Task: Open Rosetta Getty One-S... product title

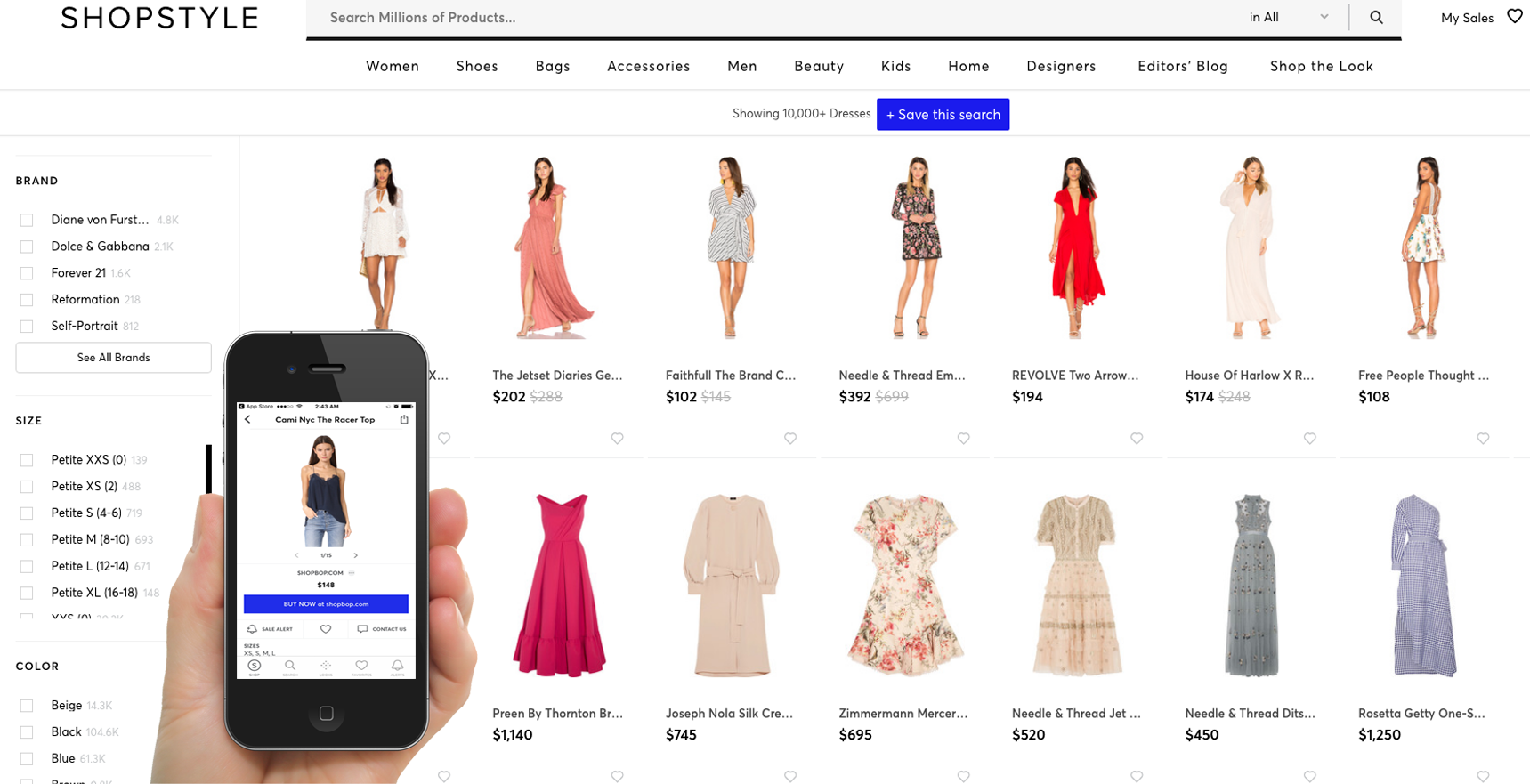Action: click(1421, 713)
